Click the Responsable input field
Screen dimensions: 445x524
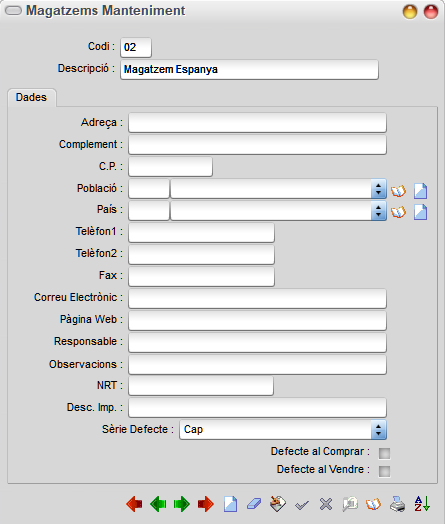coord(258,343)
